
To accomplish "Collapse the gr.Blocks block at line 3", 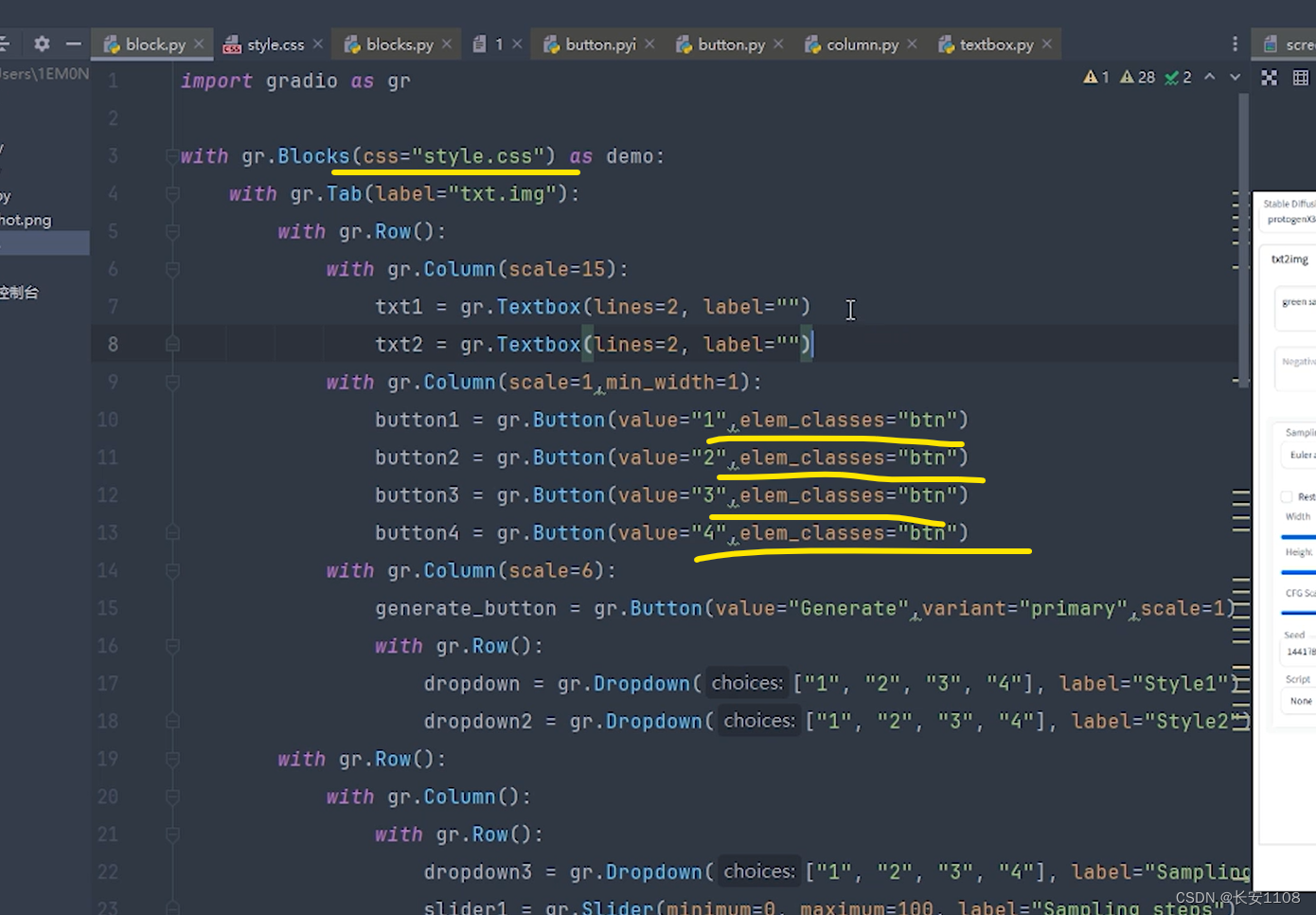I will tap(172, 156).
